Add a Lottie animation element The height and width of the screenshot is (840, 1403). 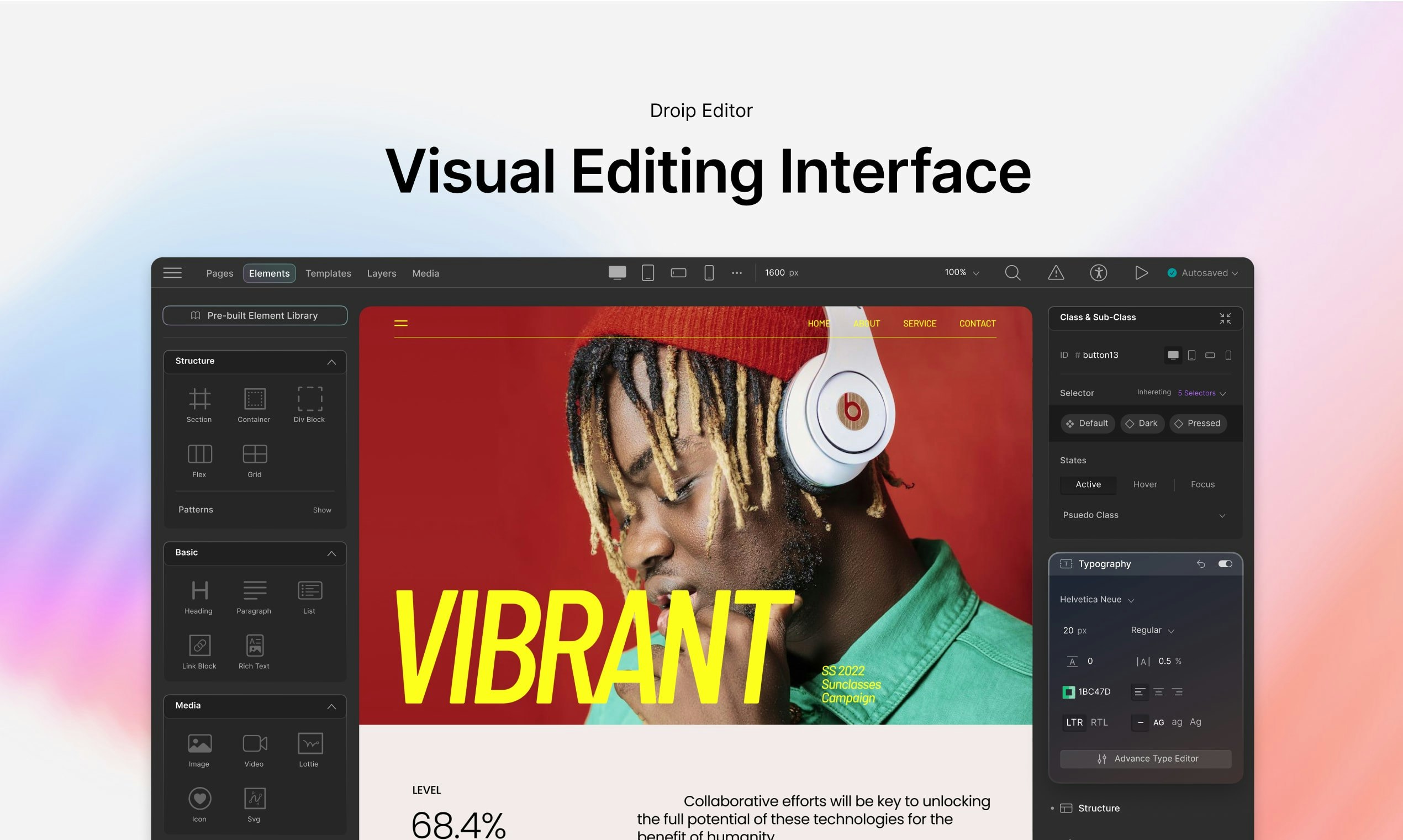(x=309, y=750)
